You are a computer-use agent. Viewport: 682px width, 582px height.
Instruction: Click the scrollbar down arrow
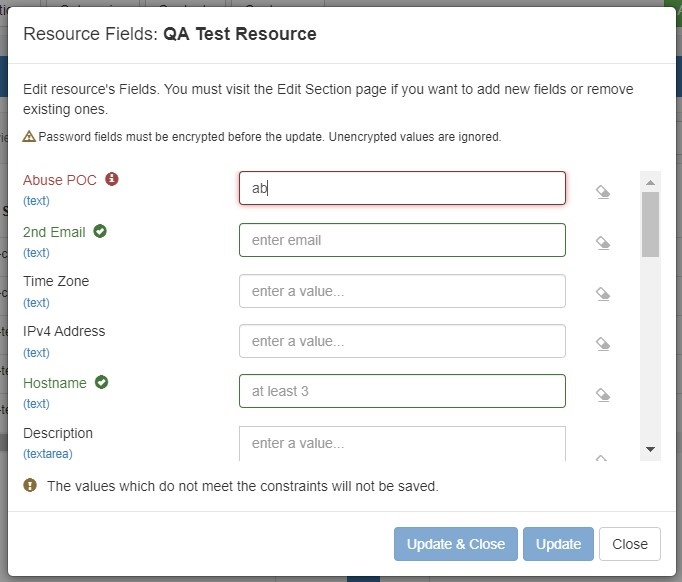click(650, 450)
